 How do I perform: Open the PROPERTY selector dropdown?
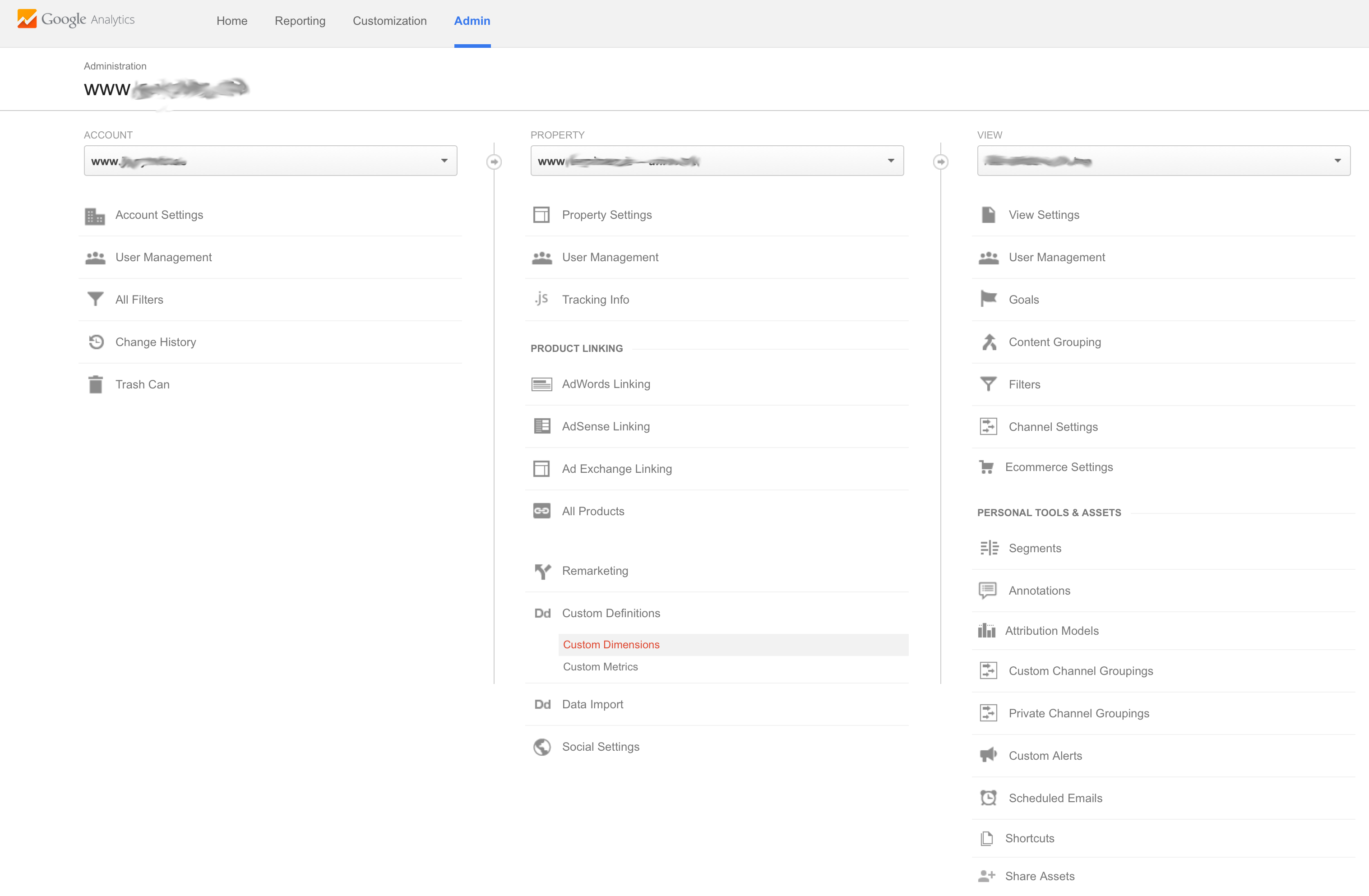tap(717, 161)
